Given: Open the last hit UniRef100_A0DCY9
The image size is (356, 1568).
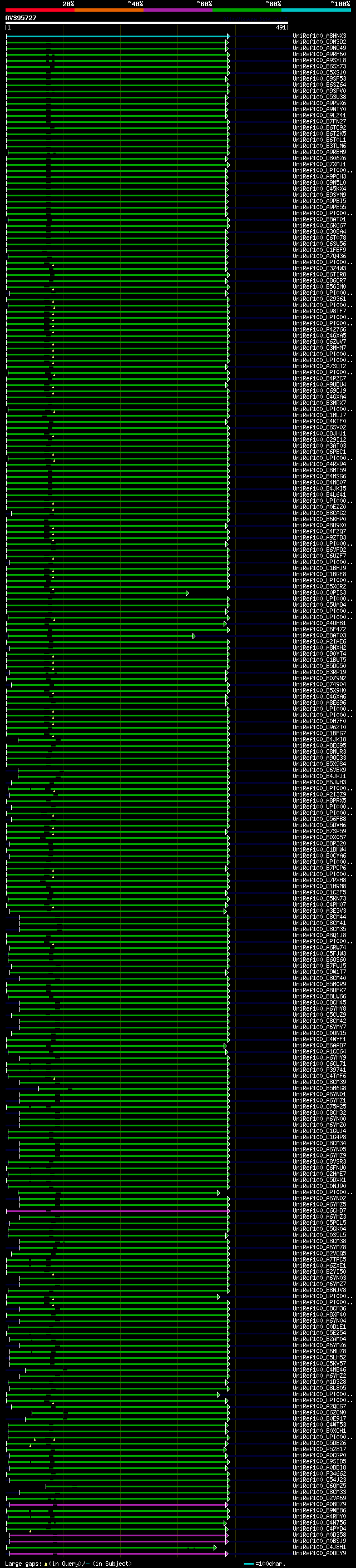Looking at the screenshot, I should point(319,1554).
